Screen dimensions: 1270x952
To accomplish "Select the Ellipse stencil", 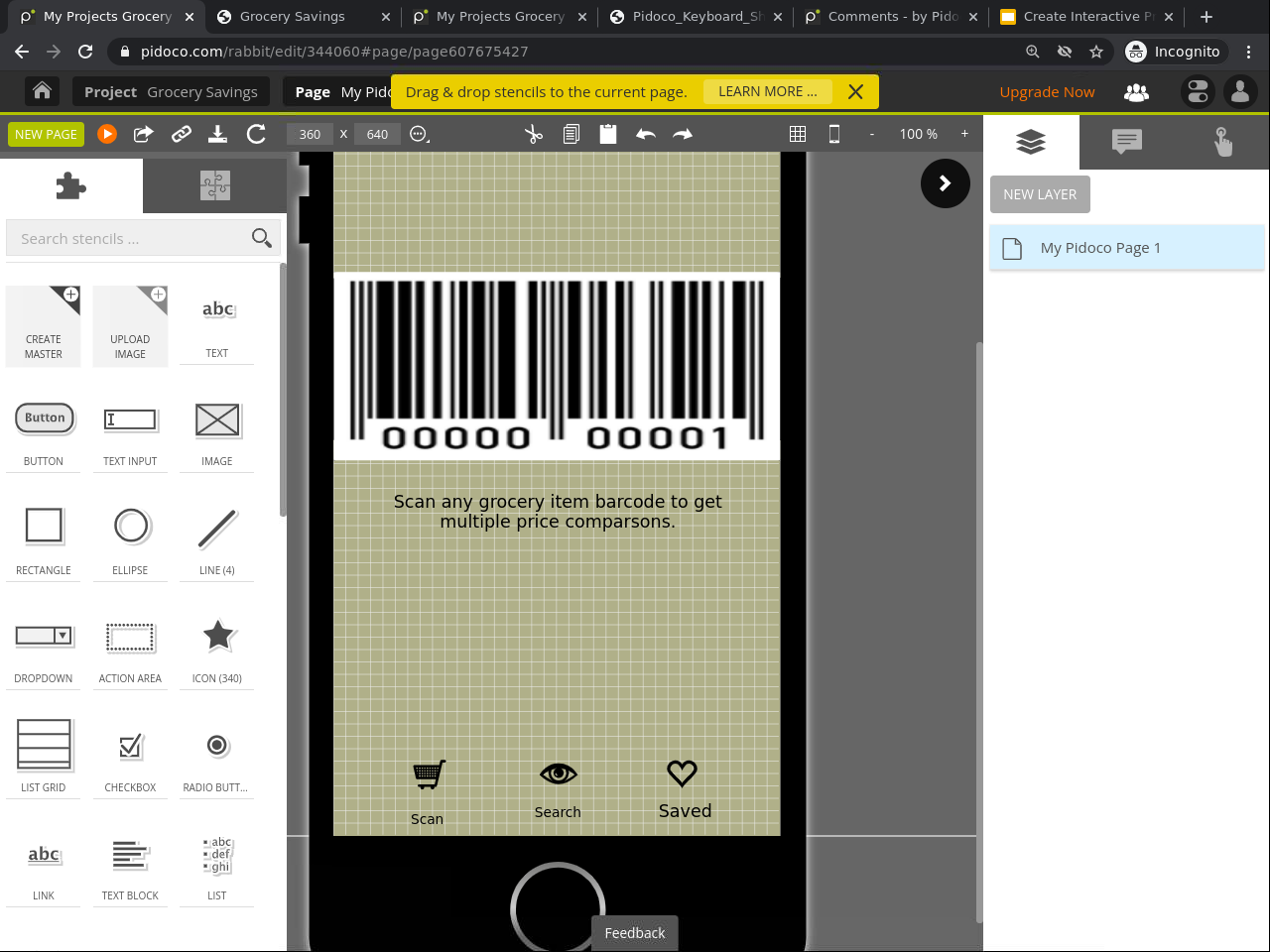I will click(130, 542).
